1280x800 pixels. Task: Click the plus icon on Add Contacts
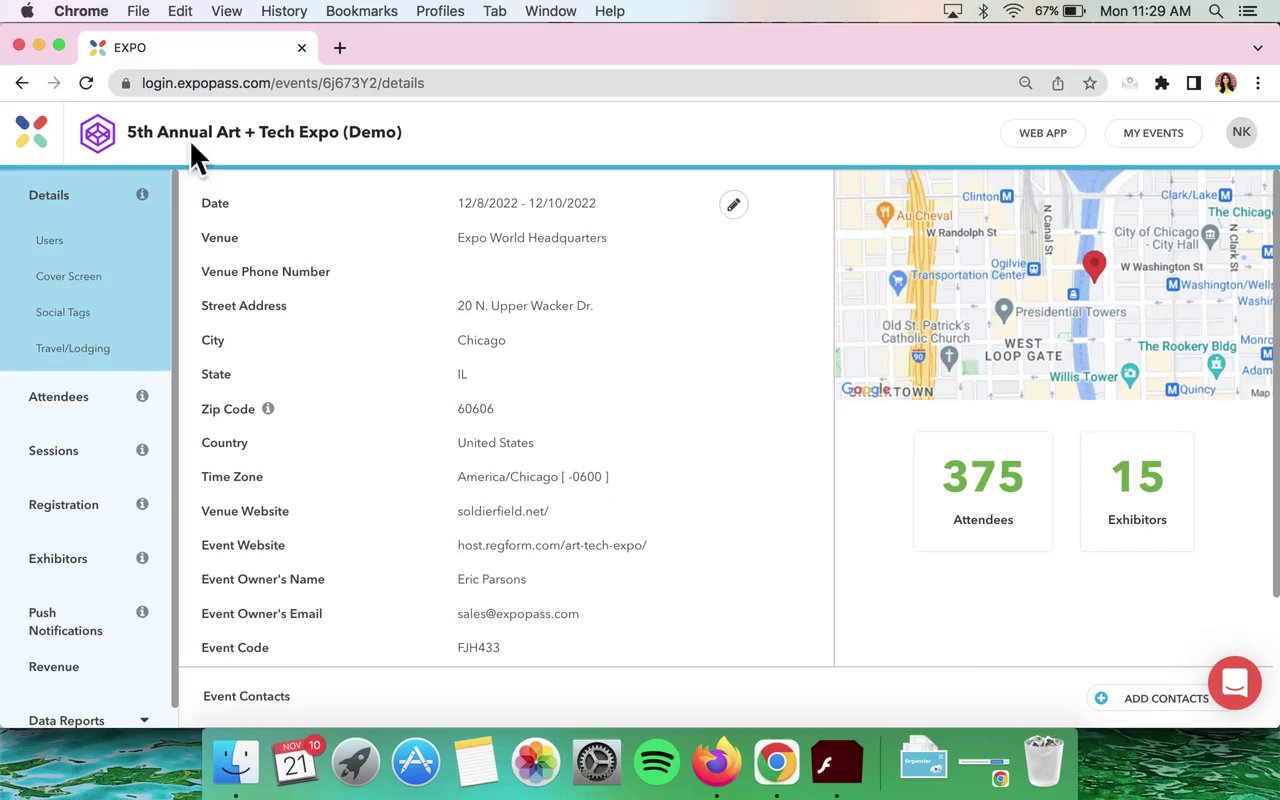click(x=1101, y=698)
